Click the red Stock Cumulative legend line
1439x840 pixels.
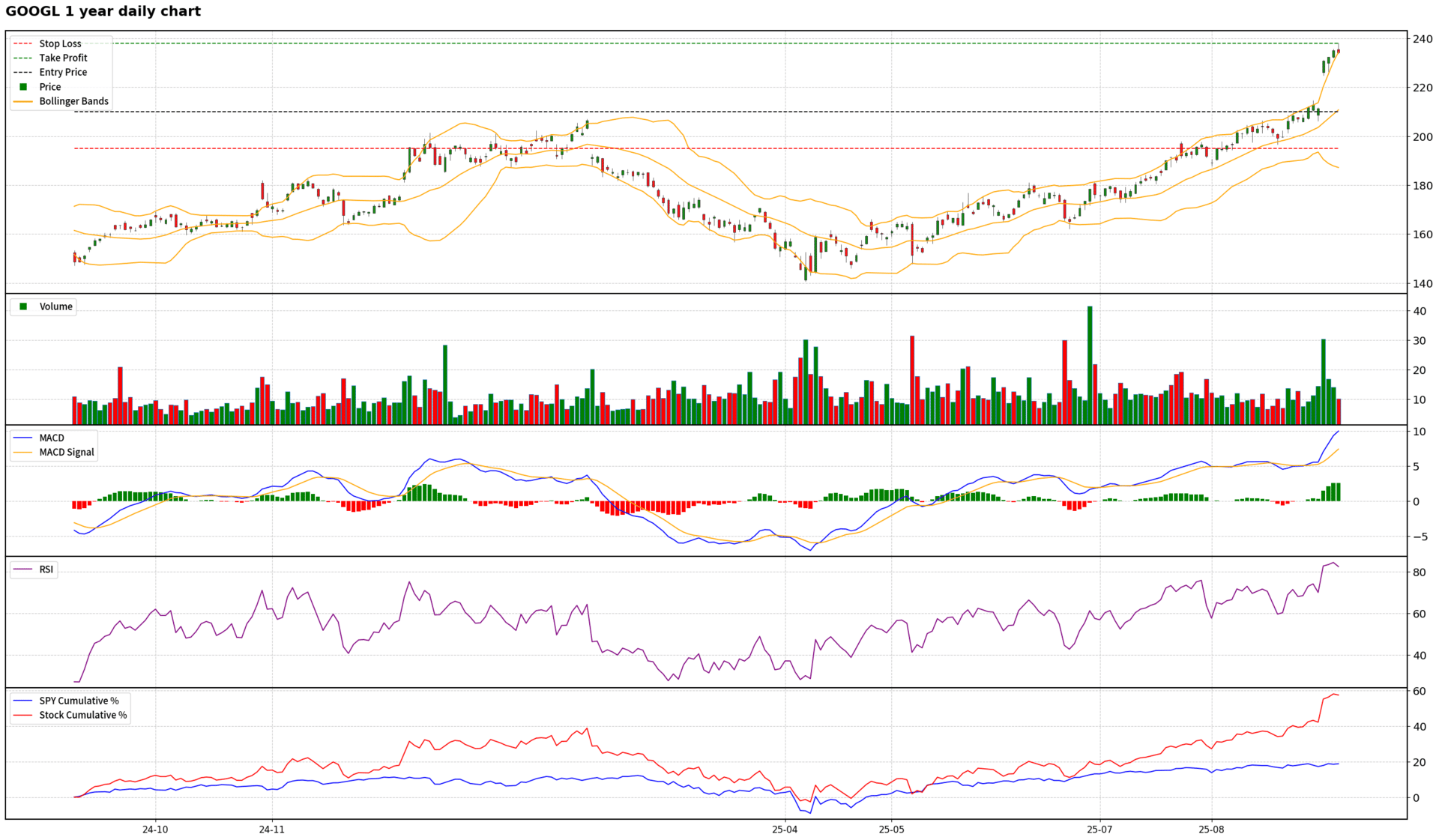pos(23,715)
